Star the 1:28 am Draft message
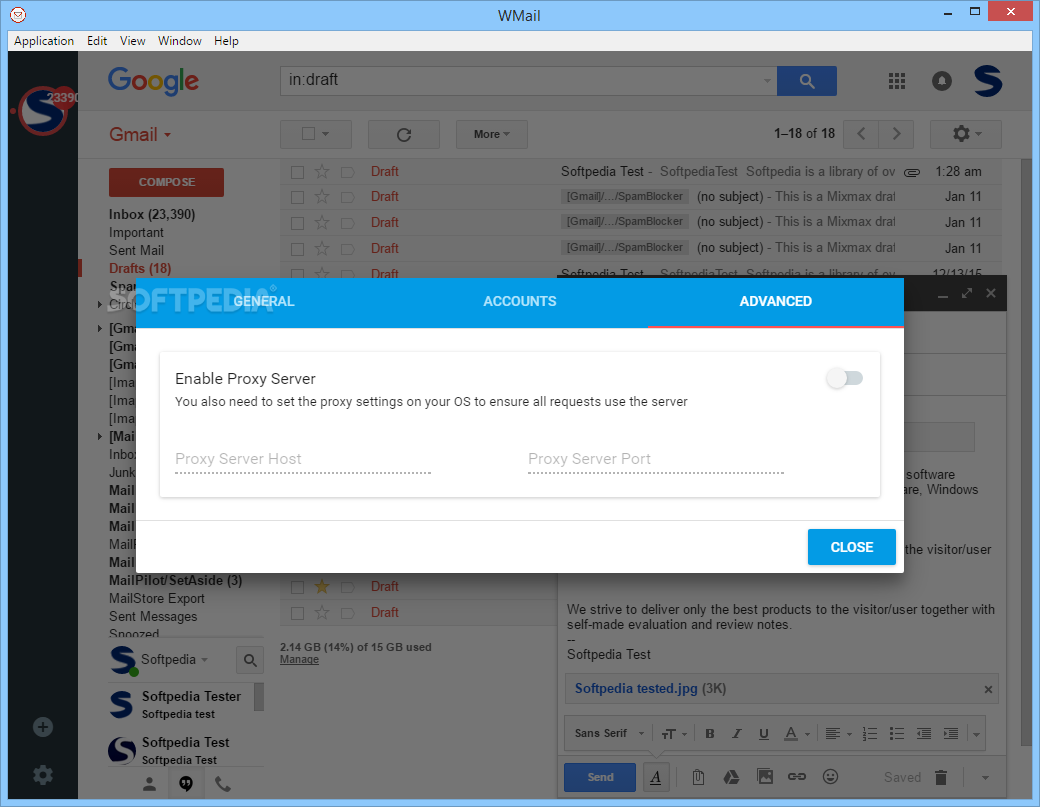The height and width of the screenshot is (807, 1040). 322,172
